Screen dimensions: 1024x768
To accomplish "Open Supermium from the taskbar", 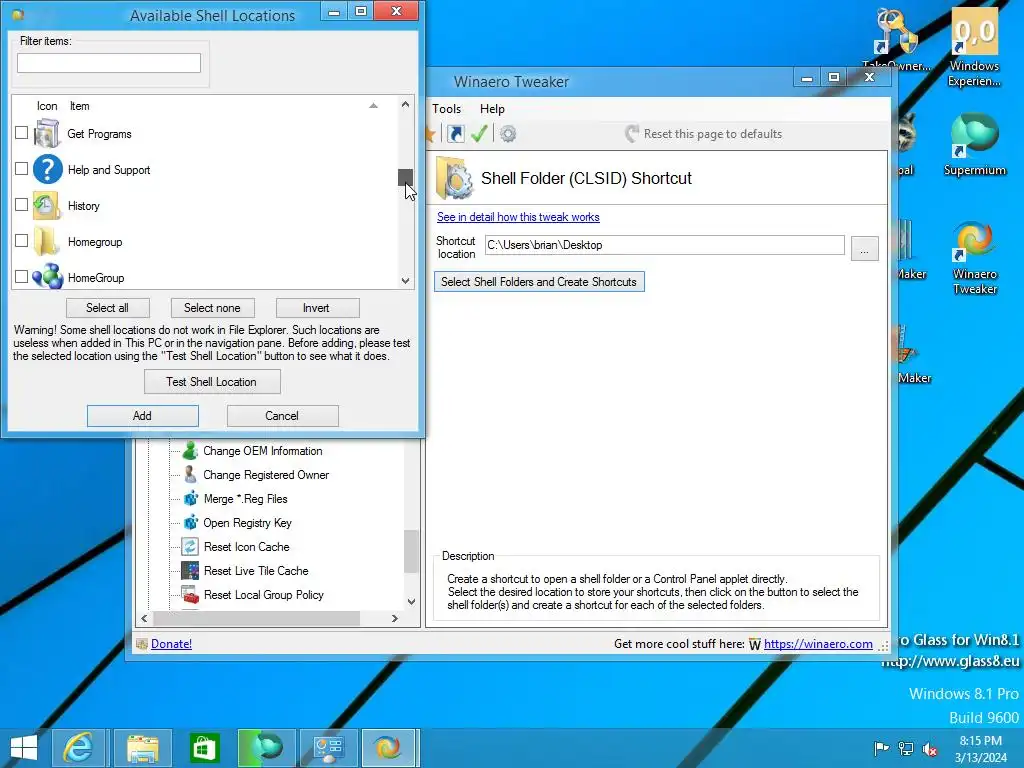I will click(265, 748).
